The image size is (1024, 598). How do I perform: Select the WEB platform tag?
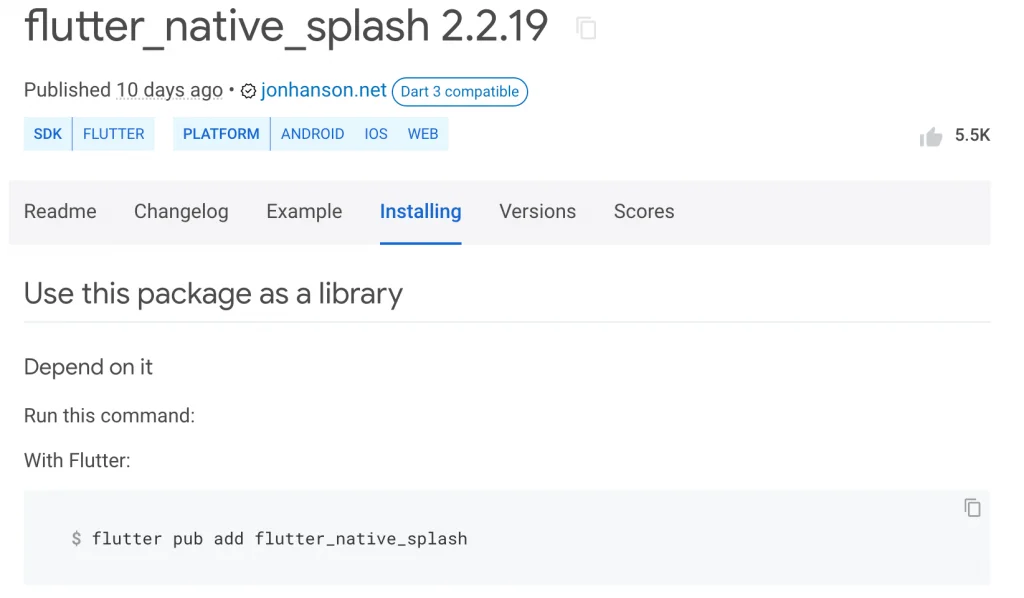(422, 133)
